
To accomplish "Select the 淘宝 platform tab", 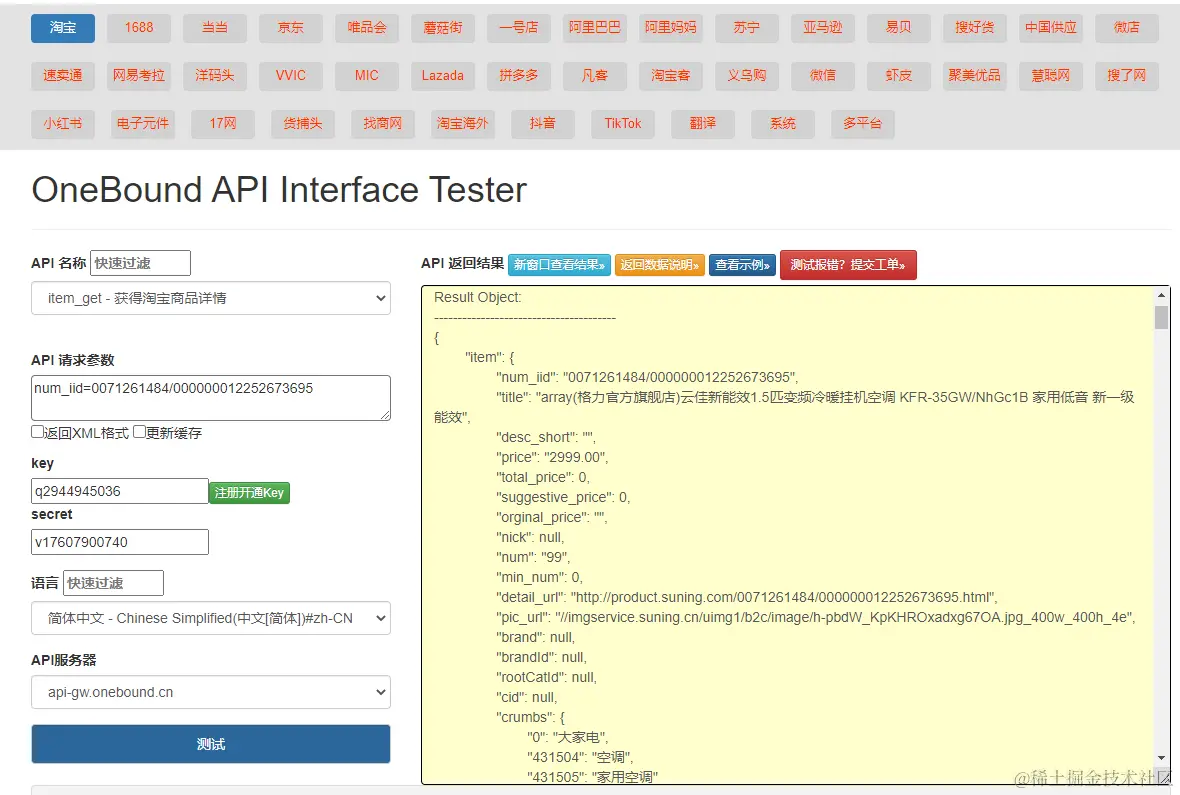I will (x=63, y=28).
